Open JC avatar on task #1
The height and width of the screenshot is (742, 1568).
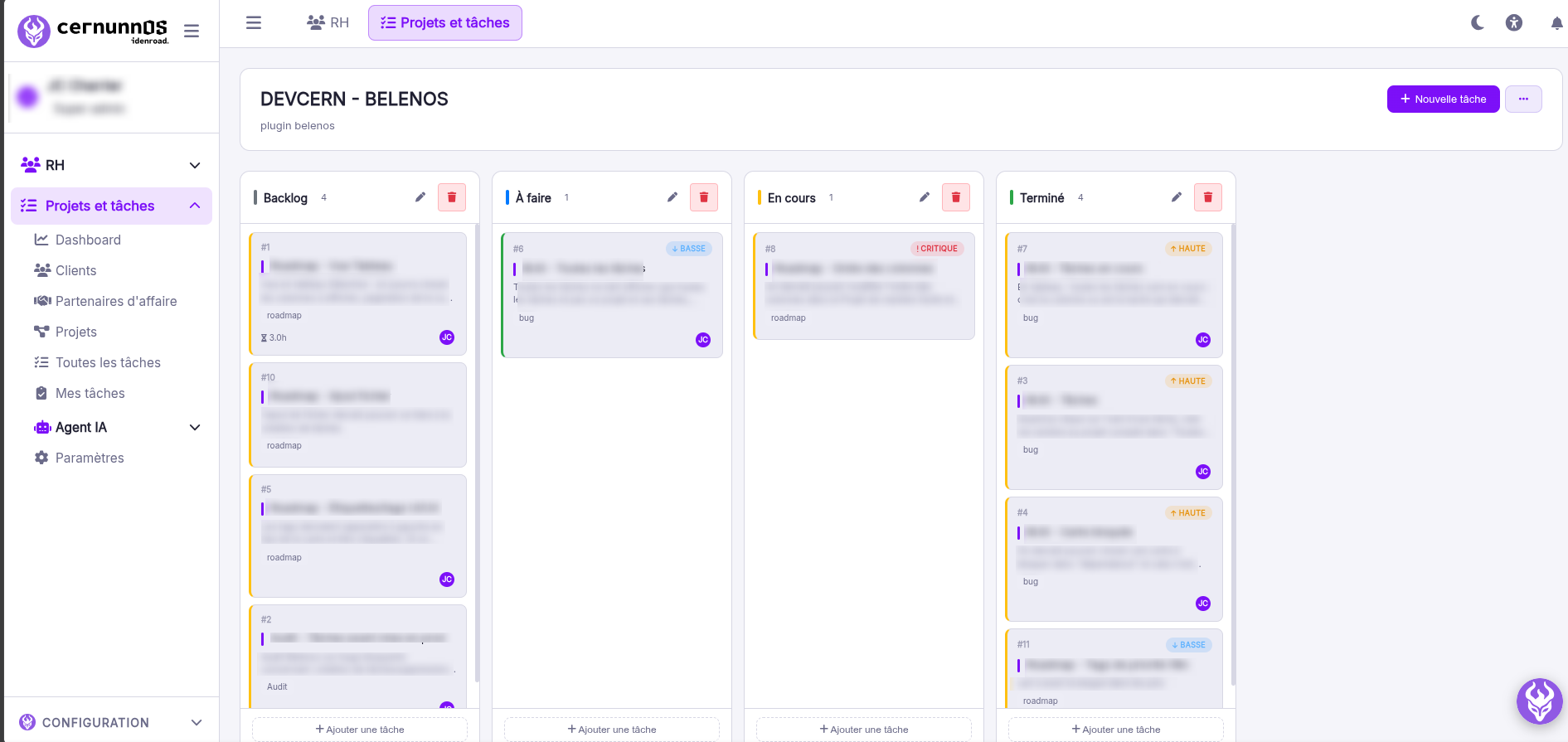click(x=447, y=337)
